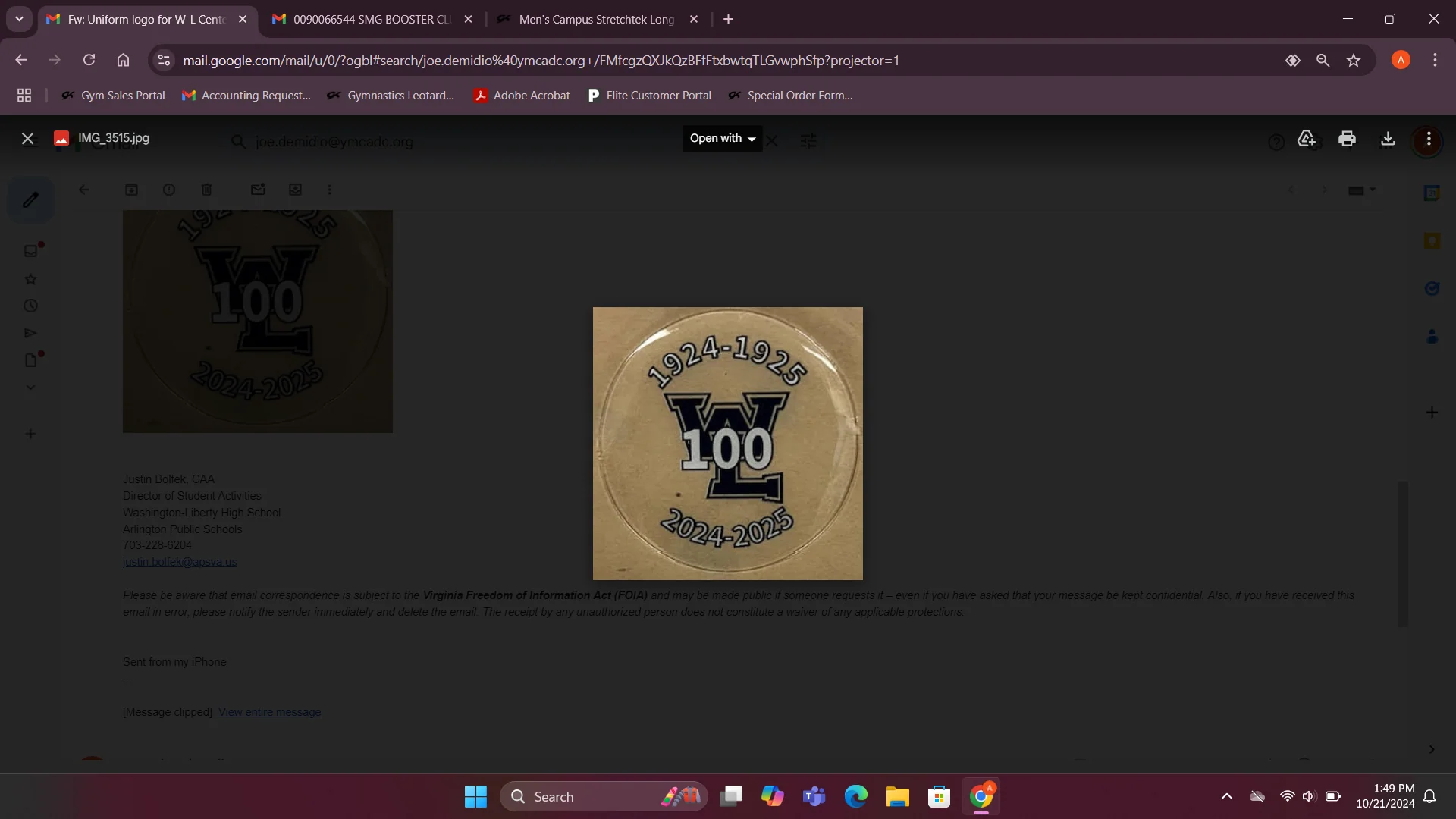Close the 'Fw: Uniform logo' tab
Image resolution: width=1456 pixels, height=819 pixels.
[x=243, y=20]
